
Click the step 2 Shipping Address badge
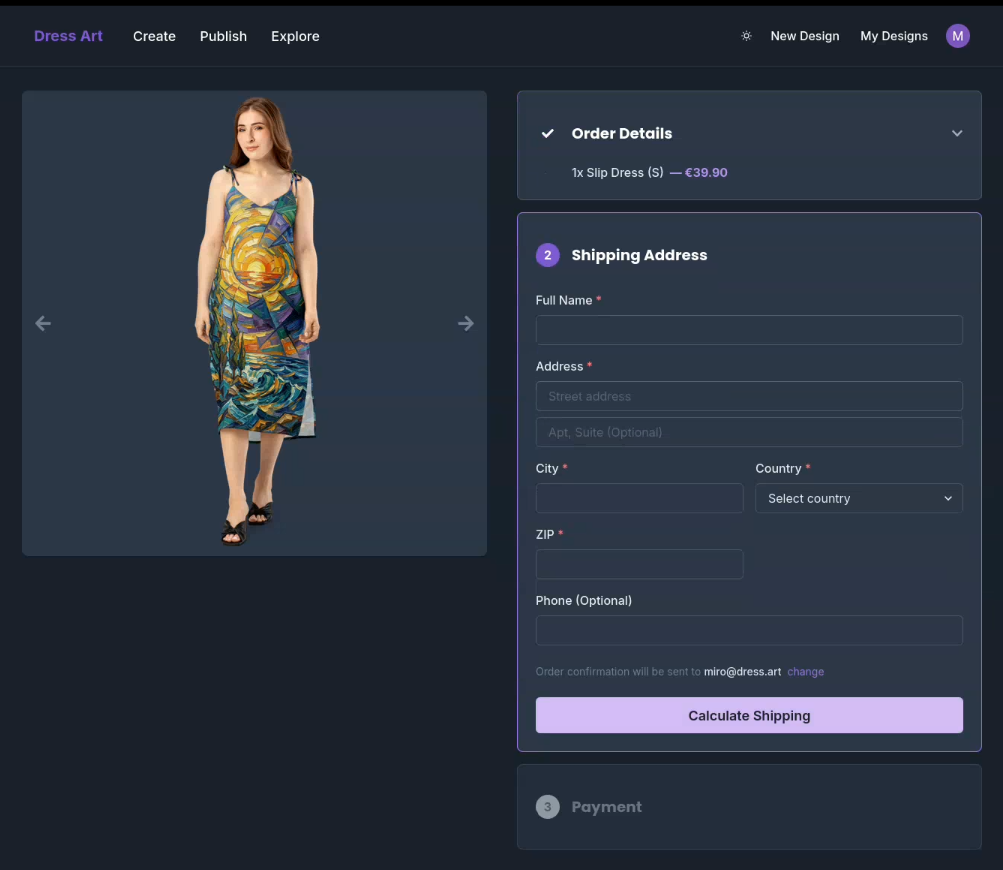click(547, 255)
